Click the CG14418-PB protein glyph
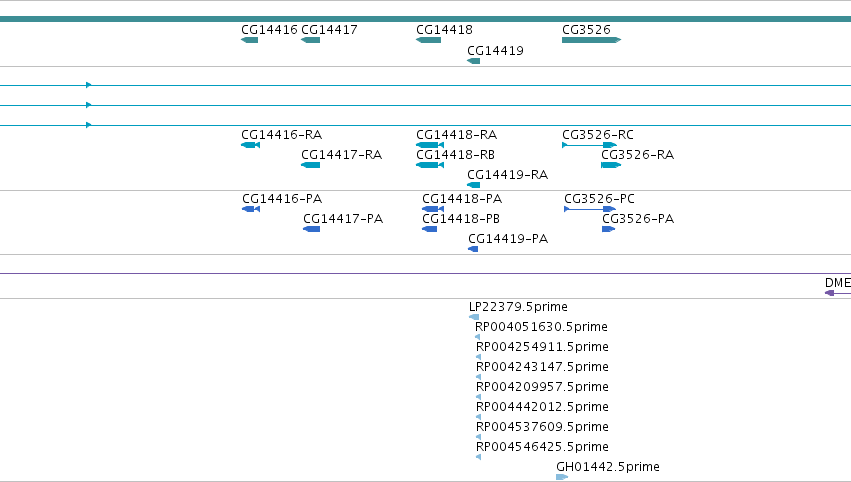The image size is (851, 482). click(x=429, y=229)
